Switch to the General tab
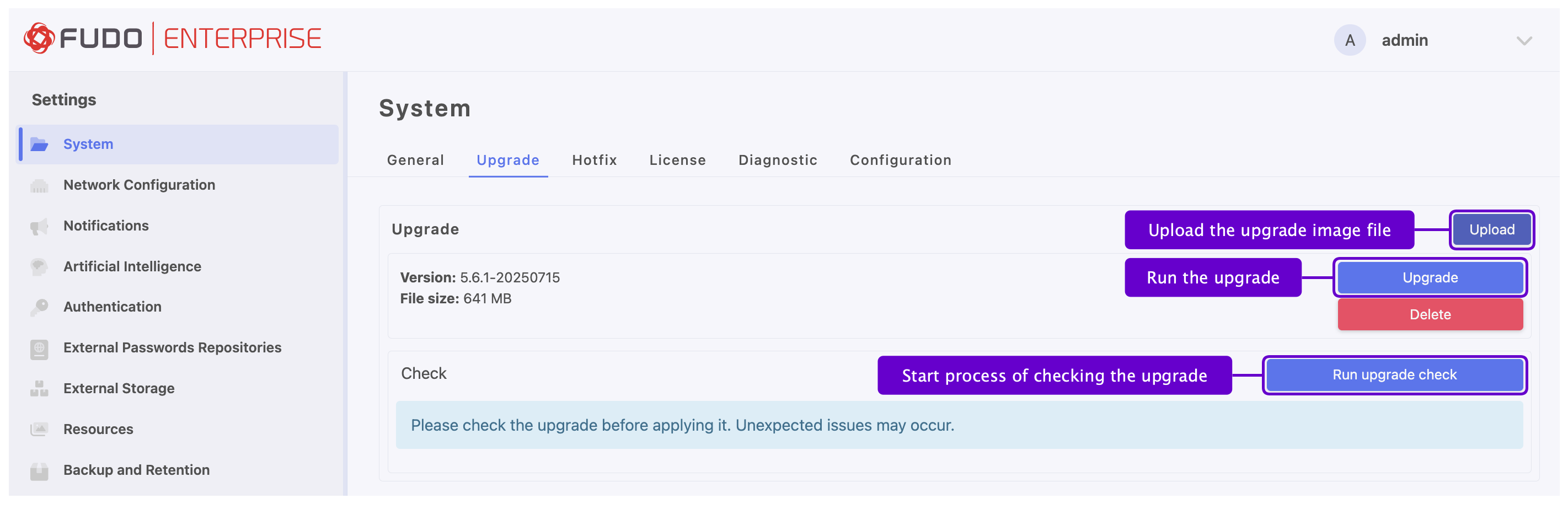Image resolution: width=1568 pixels, height=509 pixels. point(415,160)
